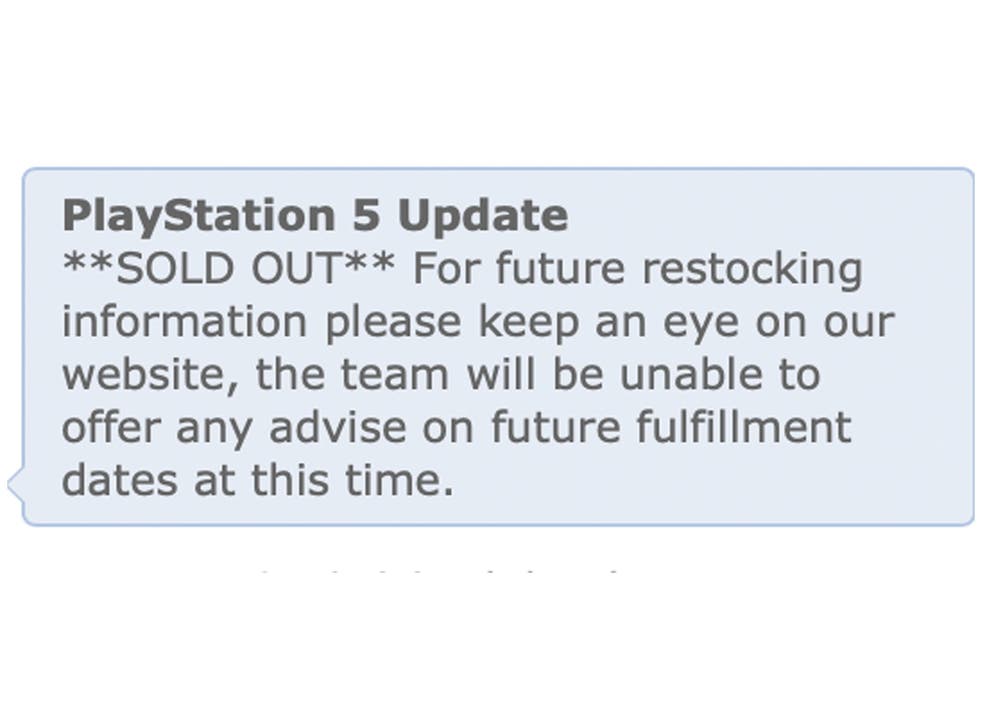982x726 pixels.
Task: Click the phrase 'keep an eye'
Action: pos(609,324)
